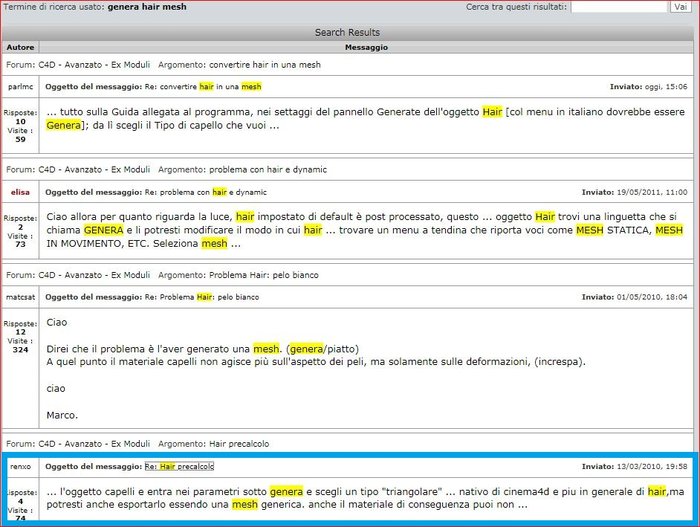Click highlighted 'genera' in matcsat's message
Image resolution: width=700 pixels, height=527 pixels.
point(306,349)
